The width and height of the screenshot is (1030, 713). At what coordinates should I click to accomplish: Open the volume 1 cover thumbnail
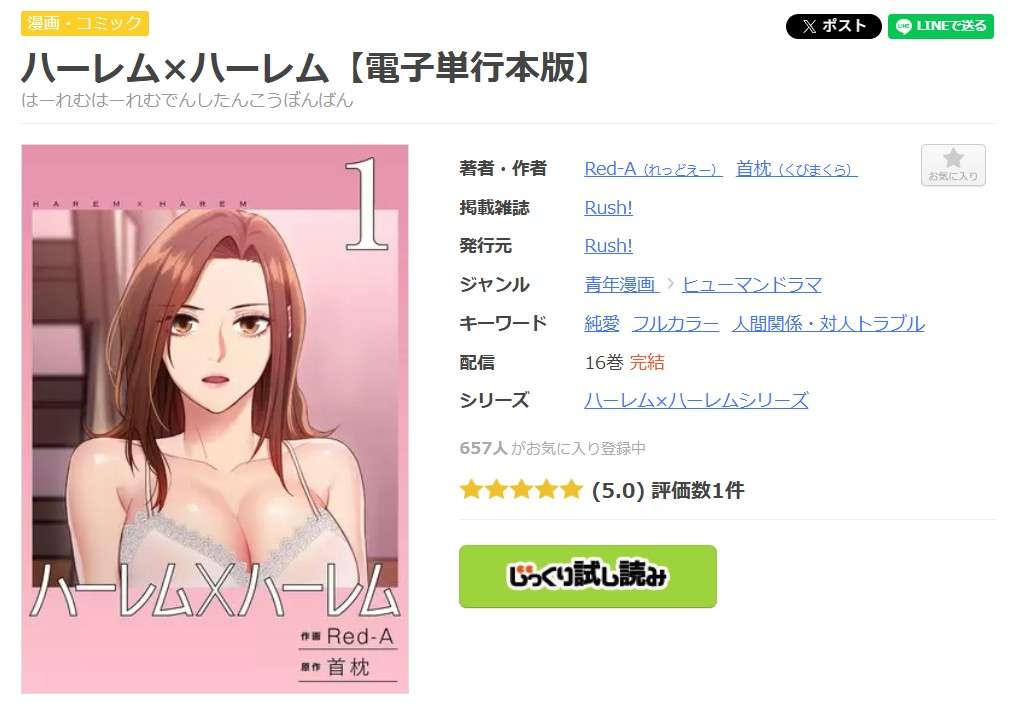tap(215, 419)
